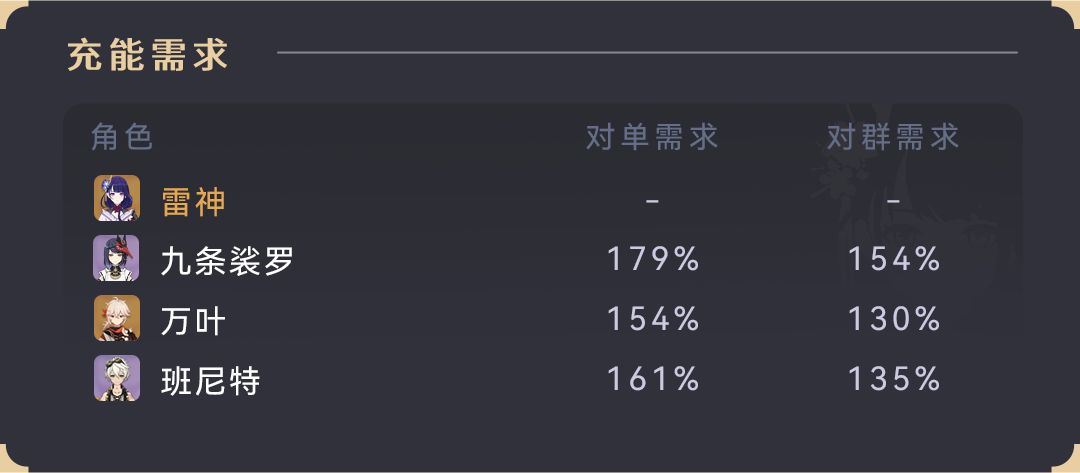Screen dimensions: 1080x473
Task: Click the 雷神 character avatar icon
Action: 116,198
